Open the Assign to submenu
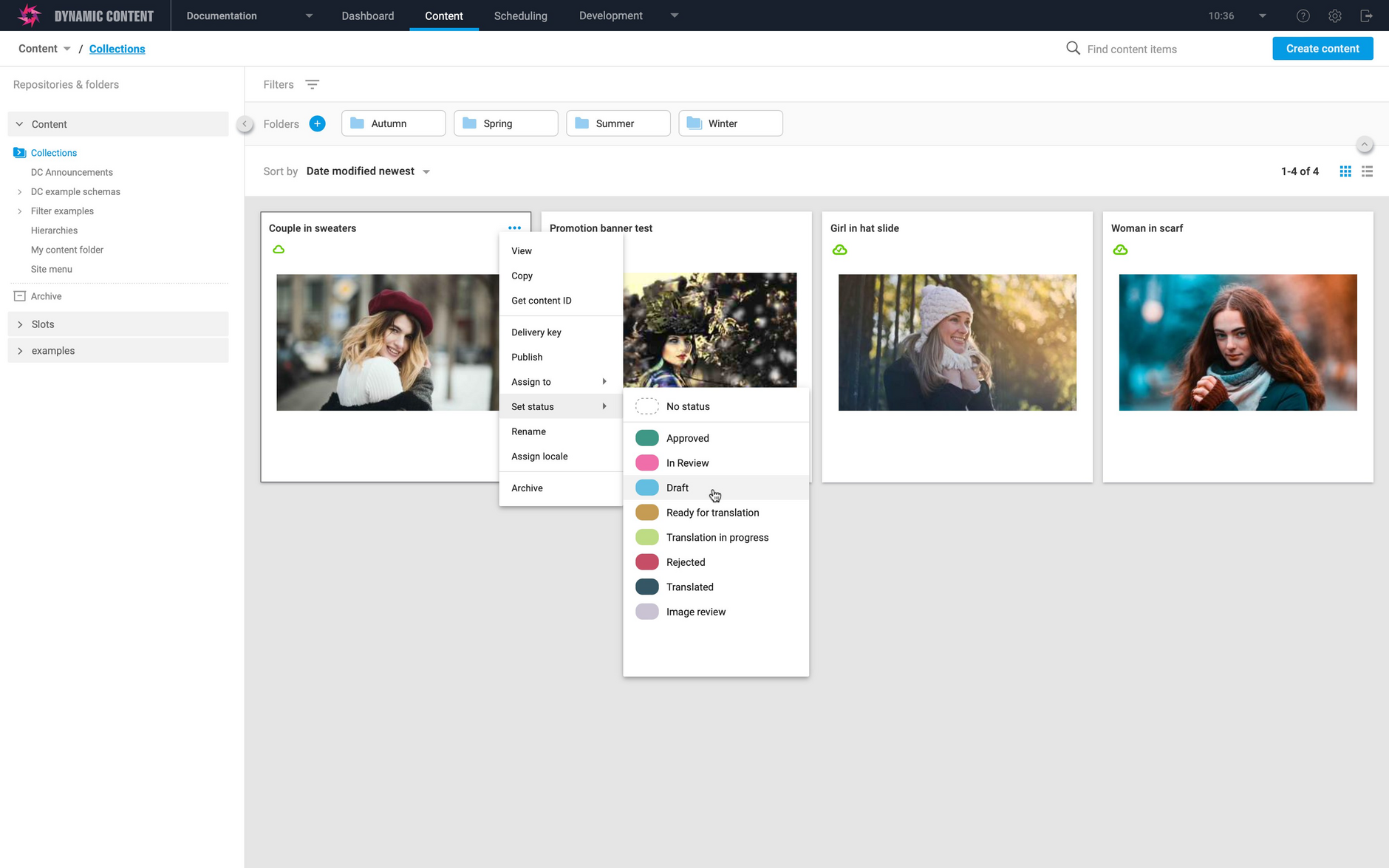The height and width of the screenshot is (868, 1389). 561,382
